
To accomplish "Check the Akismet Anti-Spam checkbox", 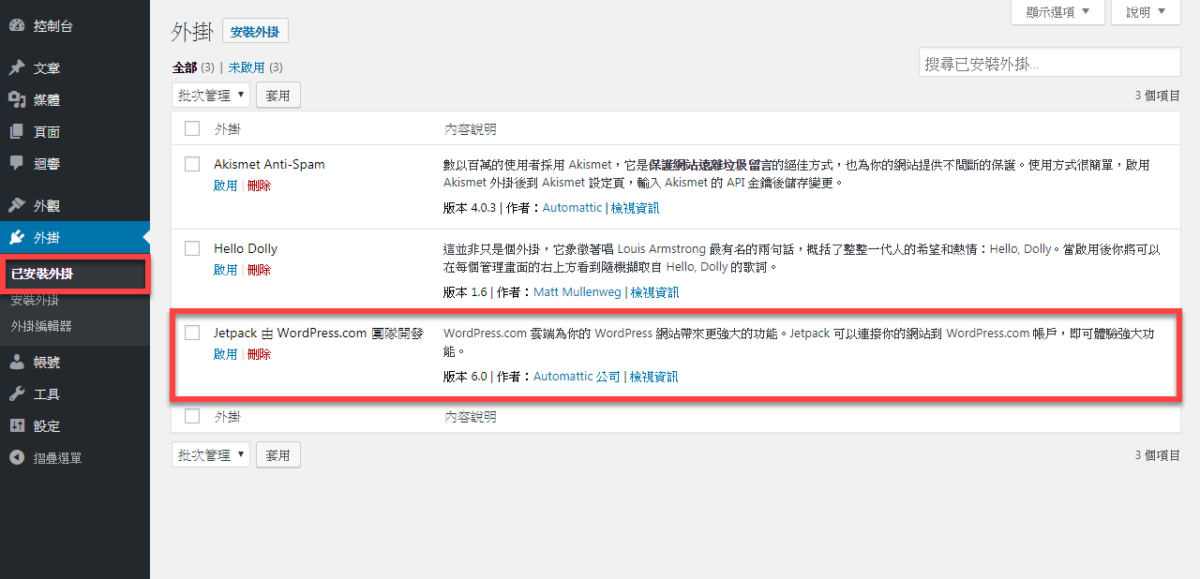I will [x=192, y=164].
